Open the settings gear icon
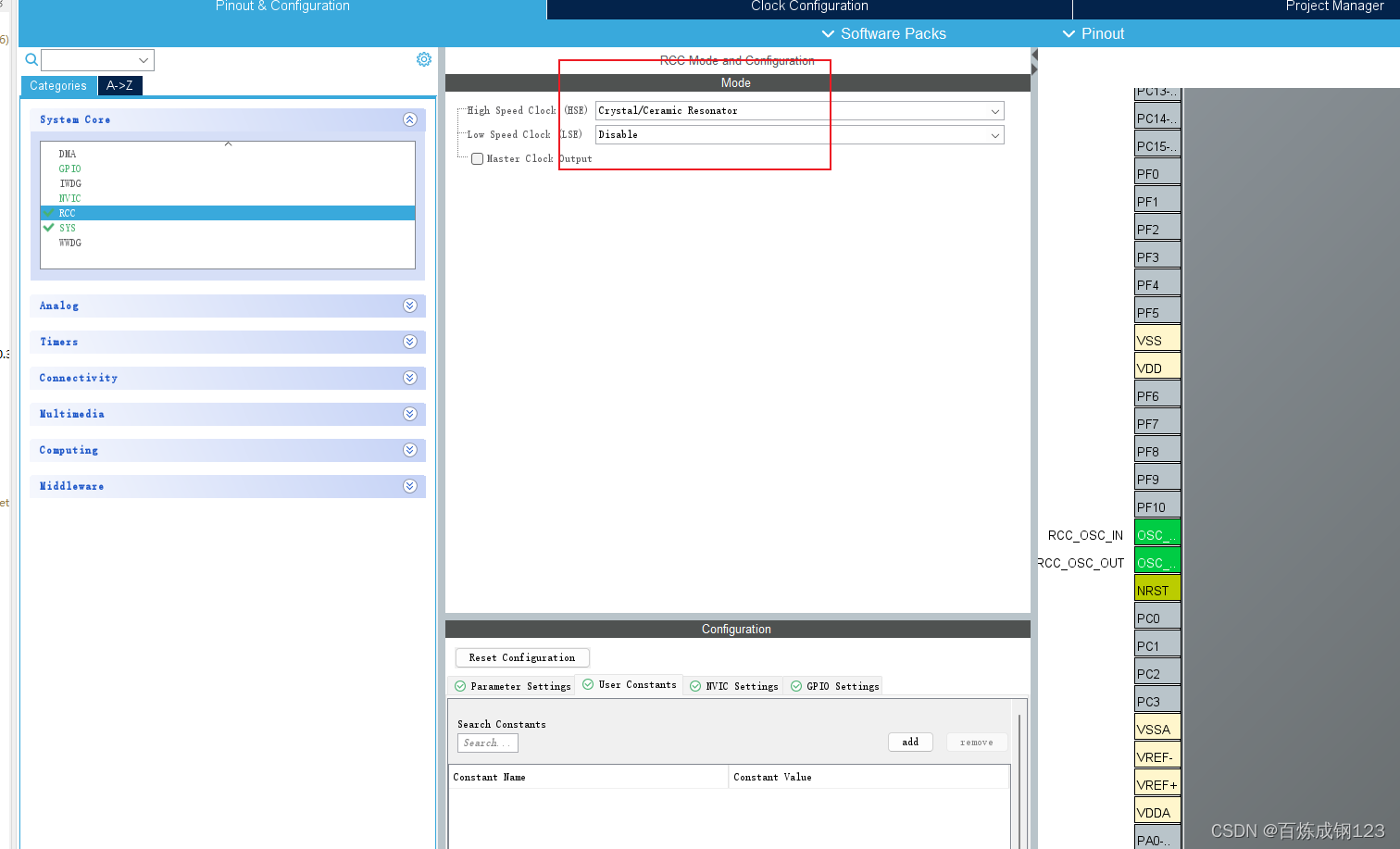This screenshot has width=1400, height=849. 424,59
